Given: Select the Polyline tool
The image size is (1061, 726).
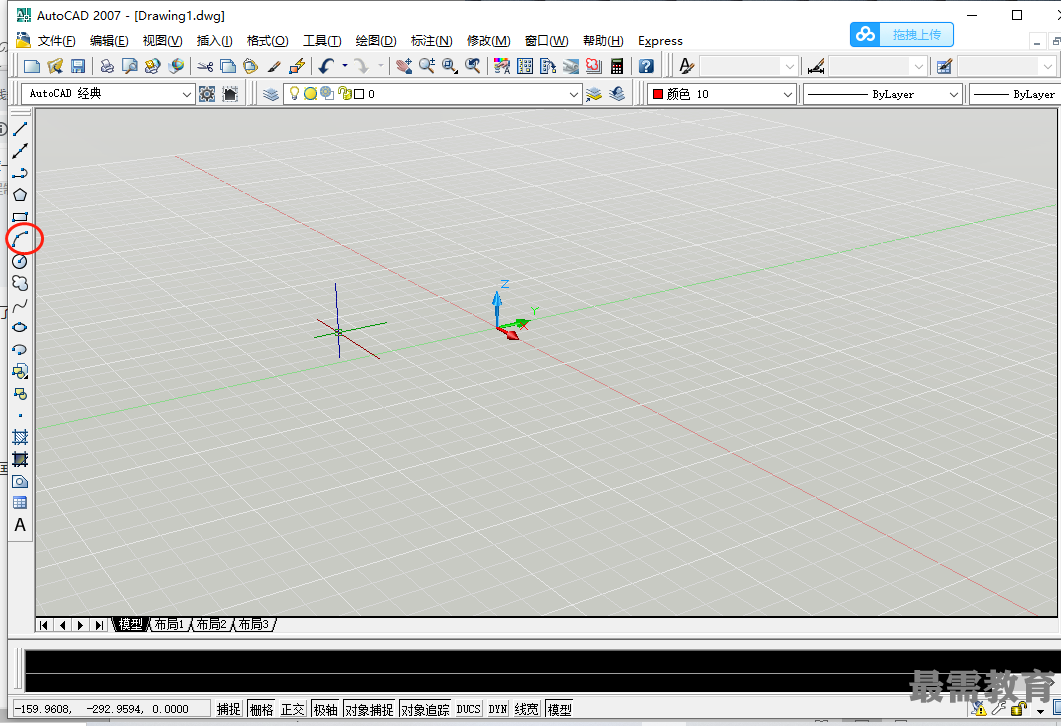Looking at the screenshot, I should click(20, 173).
